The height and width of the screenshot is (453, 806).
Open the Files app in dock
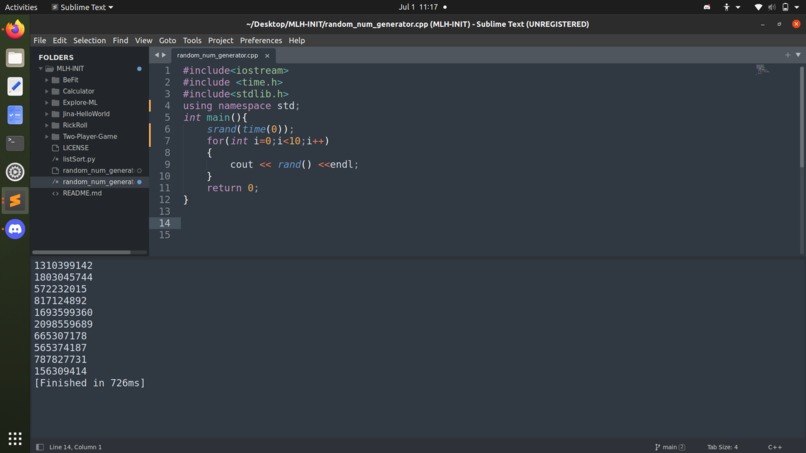[15, 58]
